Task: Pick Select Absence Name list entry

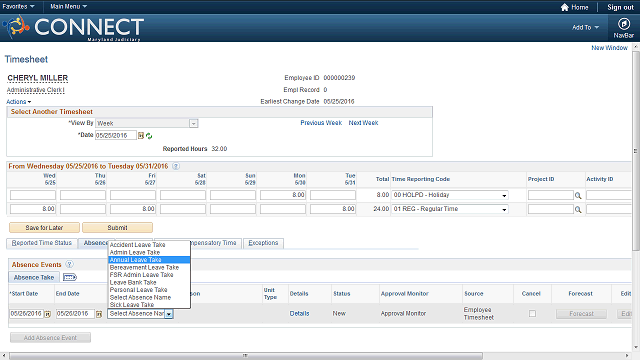Action: 149,298
